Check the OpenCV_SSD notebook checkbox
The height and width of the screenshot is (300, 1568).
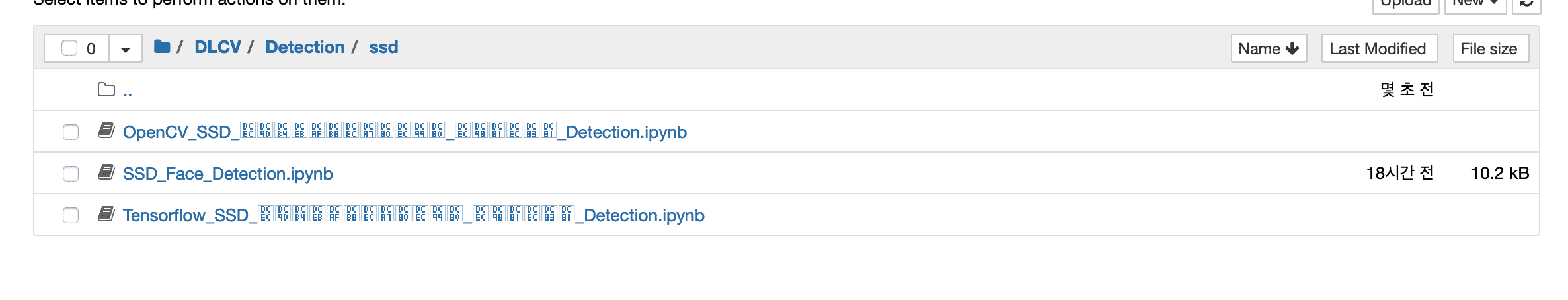(x=71, y=132)
